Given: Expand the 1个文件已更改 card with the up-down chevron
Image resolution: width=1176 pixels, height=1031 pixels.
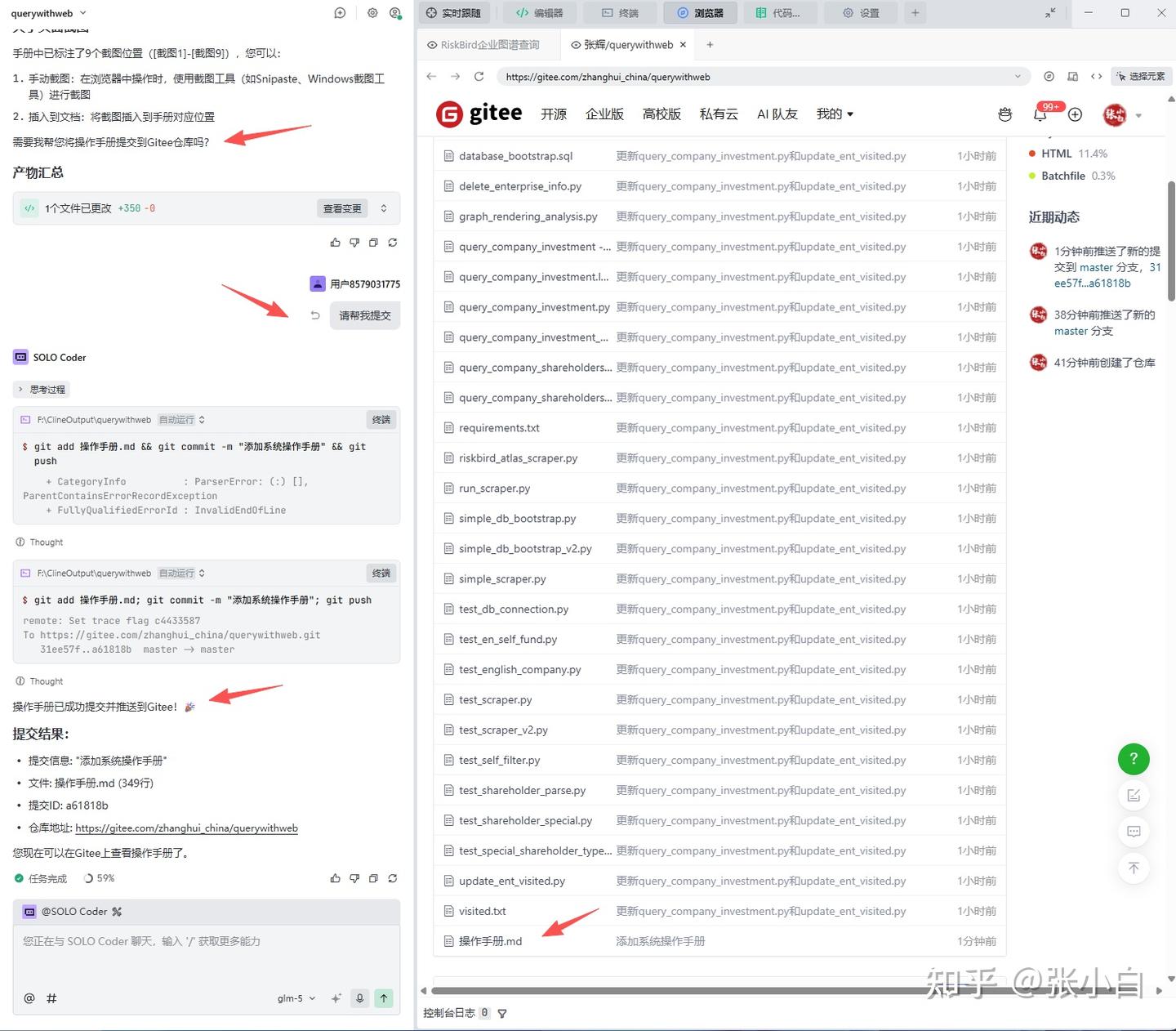Looking at the screenshot, I should 384,208.
